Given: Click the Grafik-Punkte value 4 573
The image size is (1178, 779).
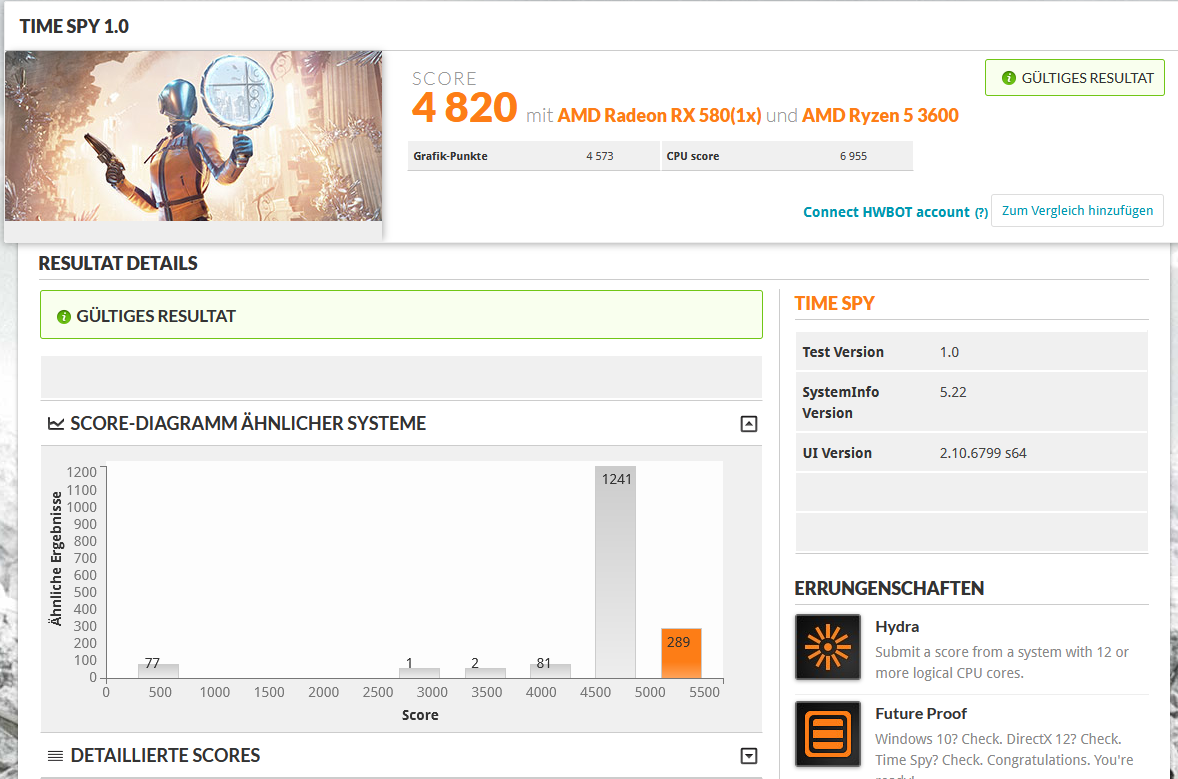Looking at the screenshot, I should (x=600, y=156).
